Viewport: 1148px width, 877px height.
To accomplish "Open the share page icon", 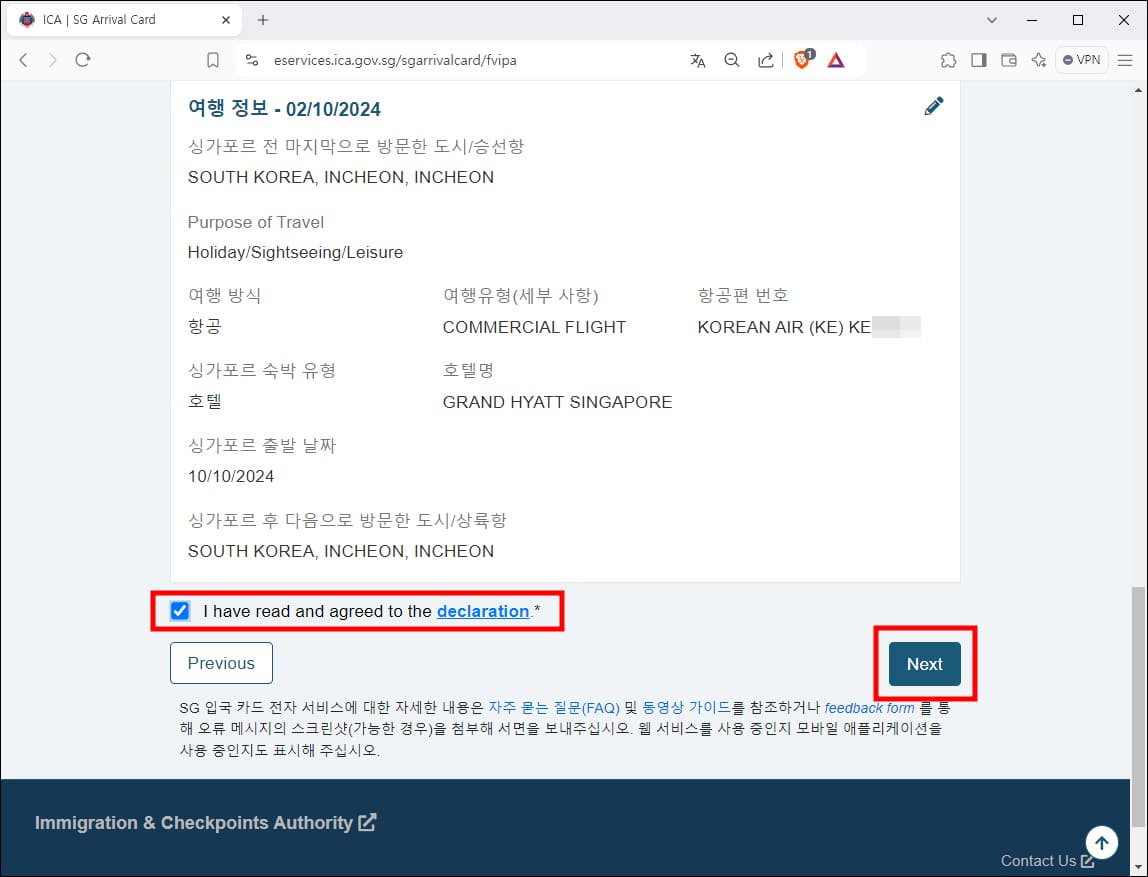I will coord(765,60).
